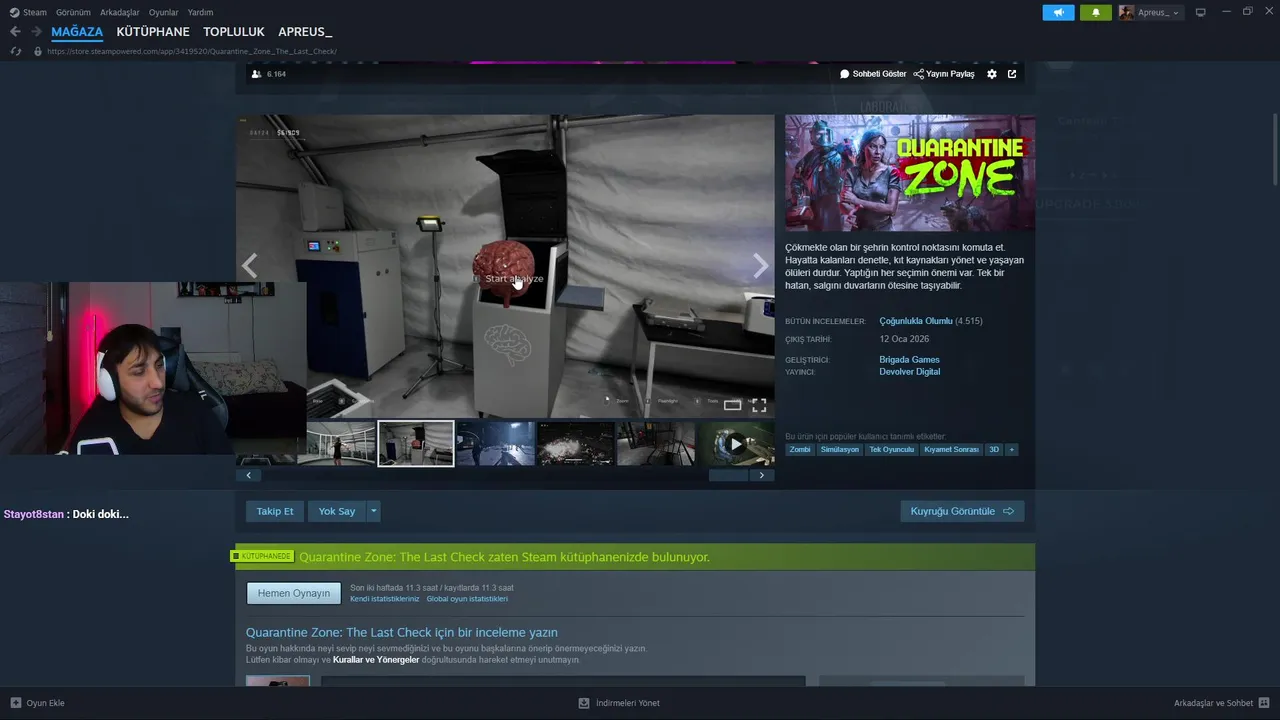Click the Sohbeti Göster label
Image resolution: width=1280 pixels, height=720 pixels.
pyautogui.click(x=879, y=74)
